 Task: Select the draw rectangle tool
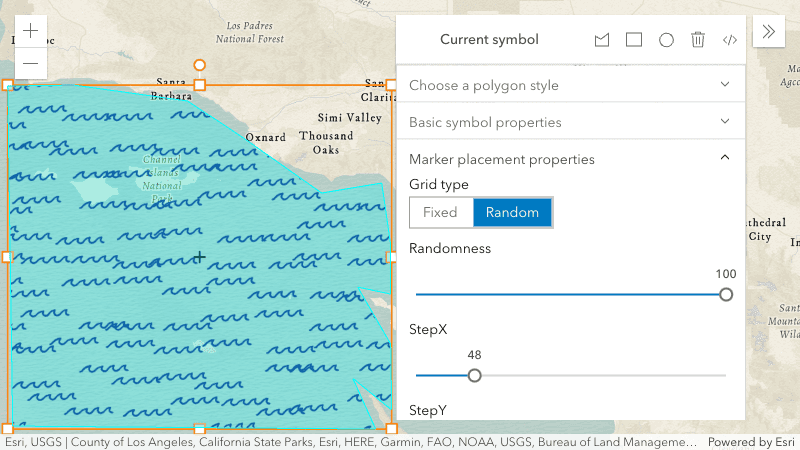[x=634, y=40]
